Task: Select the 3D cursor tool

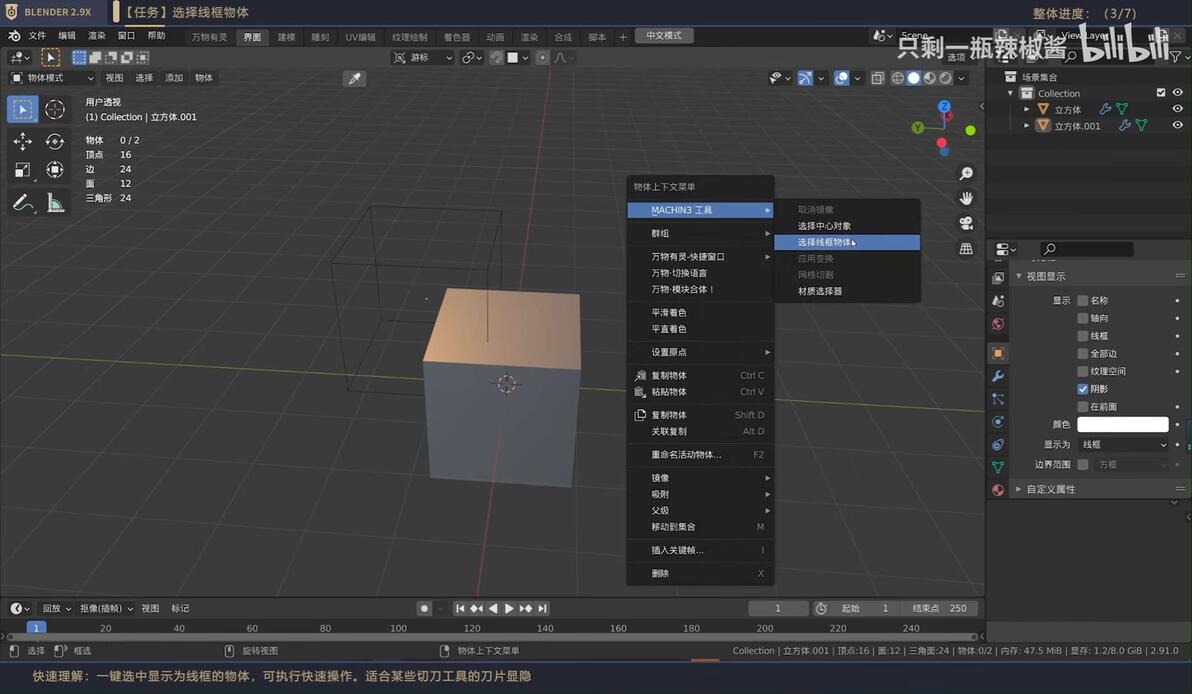Action: pyautogui.click(x=55, y=109)
